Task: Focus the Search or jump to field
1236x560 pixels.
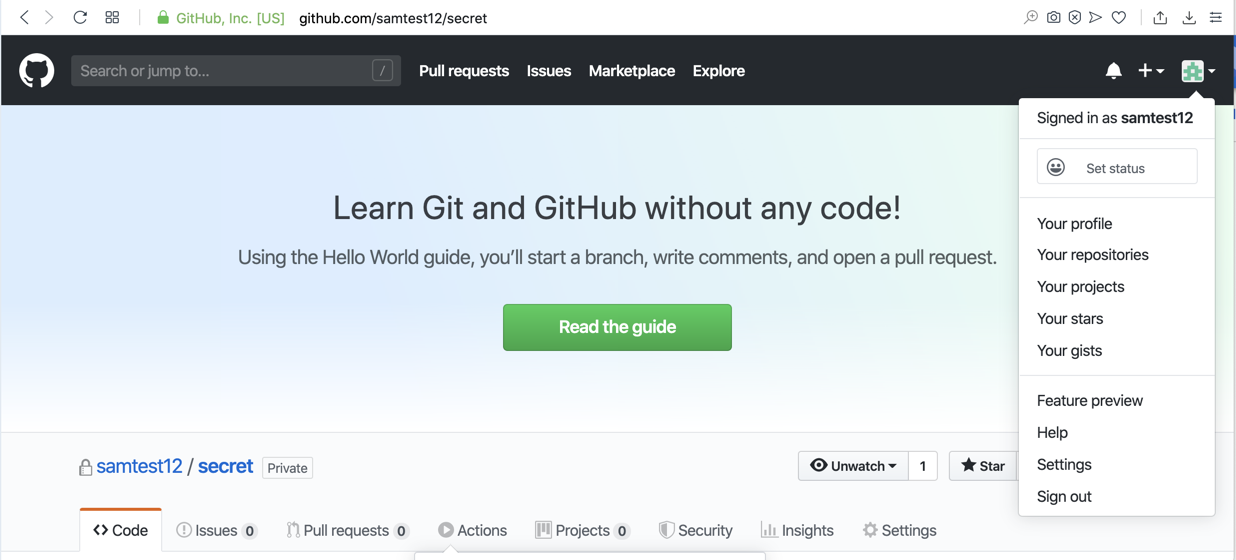Action: coord(225,71)
